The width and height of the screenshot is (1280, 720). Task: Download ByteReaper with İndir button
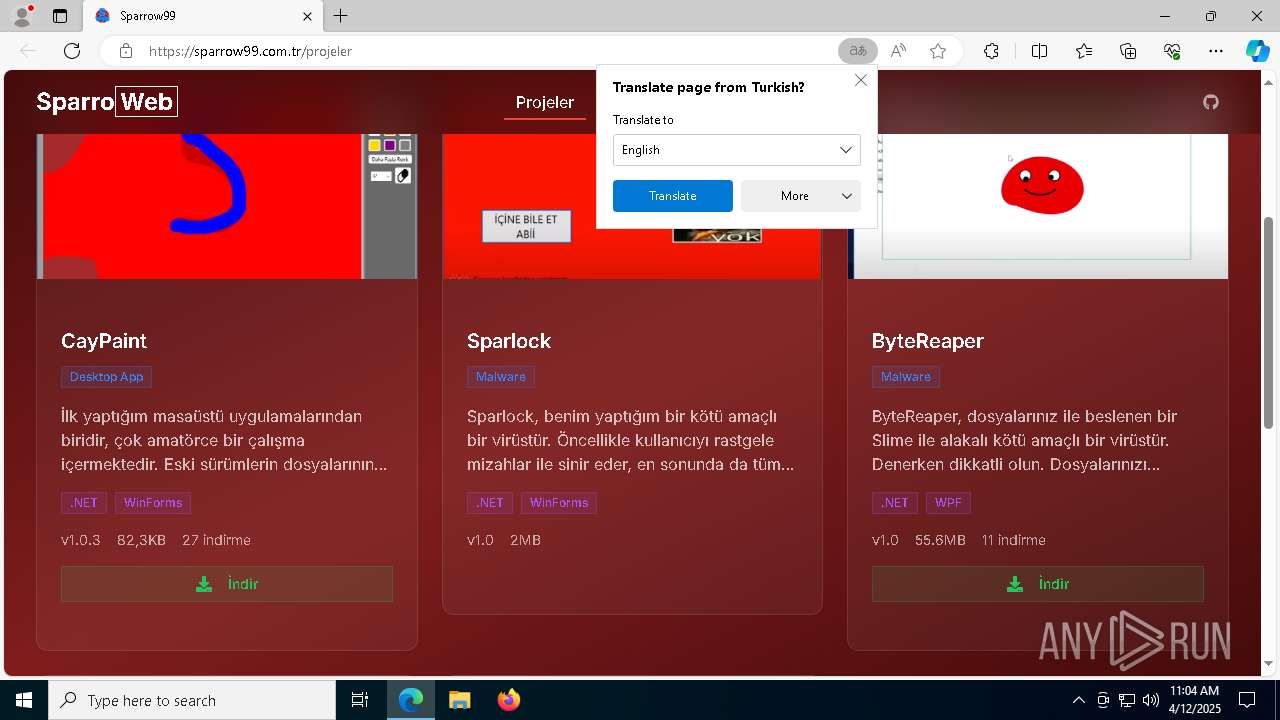click(1038, 584)
